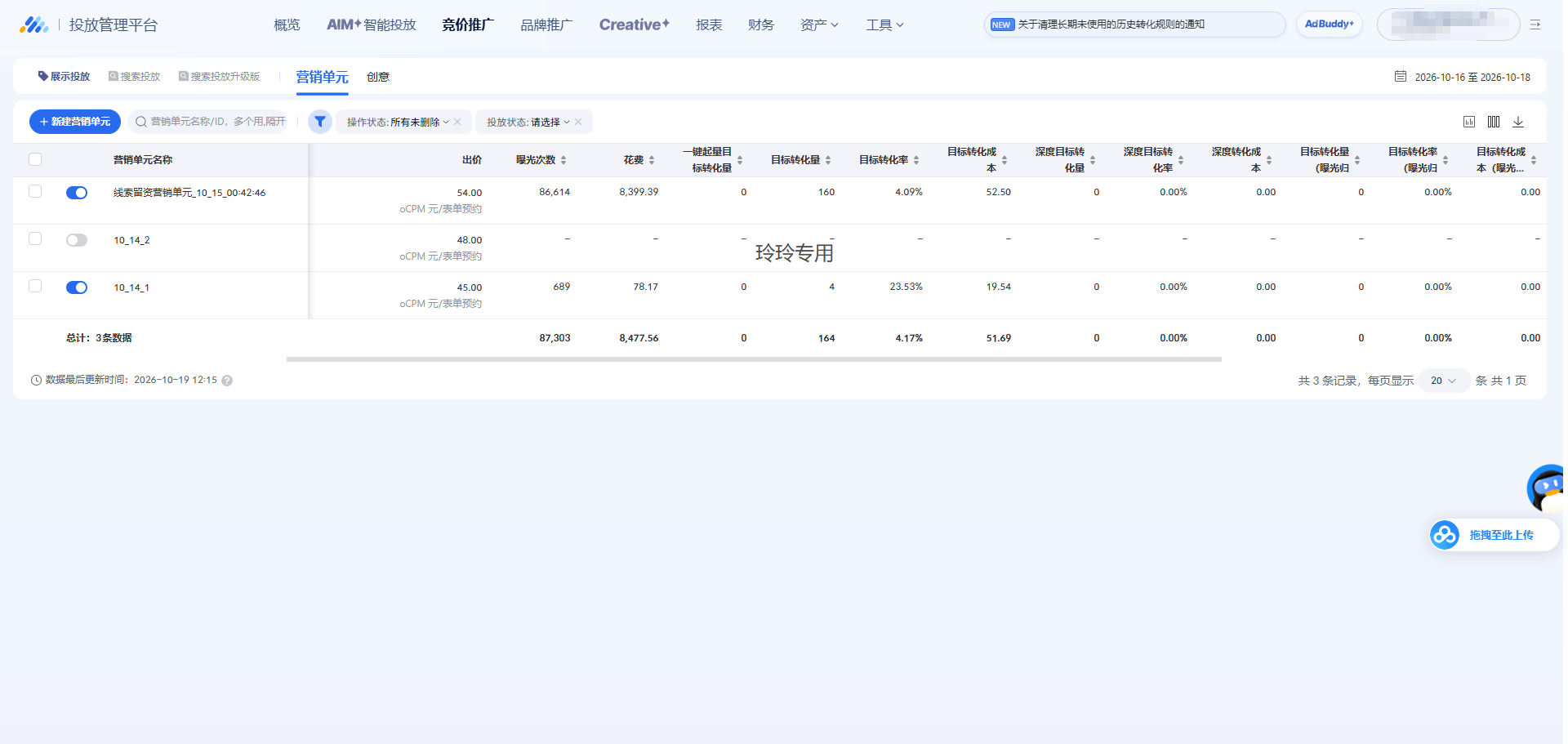Switch to the 创意 tab
This screenshot has height=744, width=1568.
click(378, 77)
